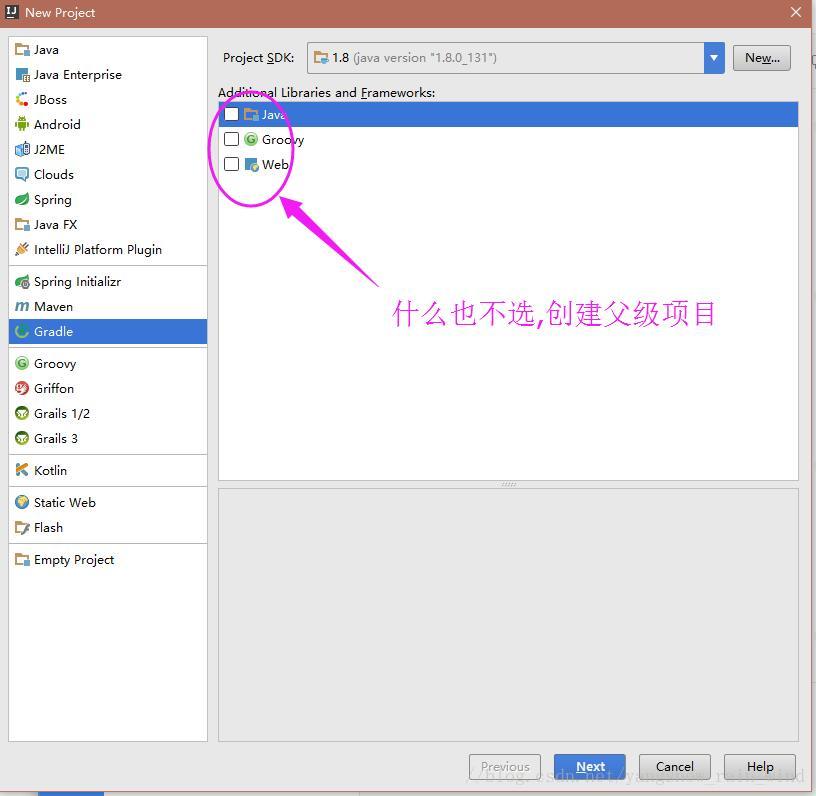Click the Android robot icon
816x796 pixels.
point(22,124)
